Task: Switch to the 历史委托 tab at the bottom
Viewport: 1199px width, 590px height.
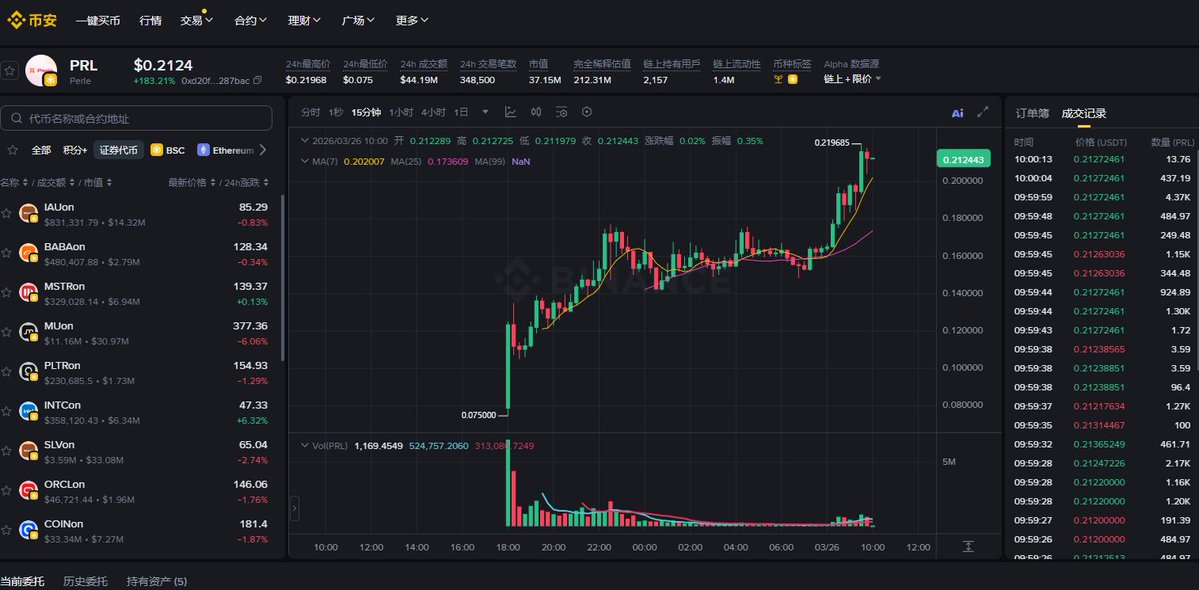Action: [85, 579]
